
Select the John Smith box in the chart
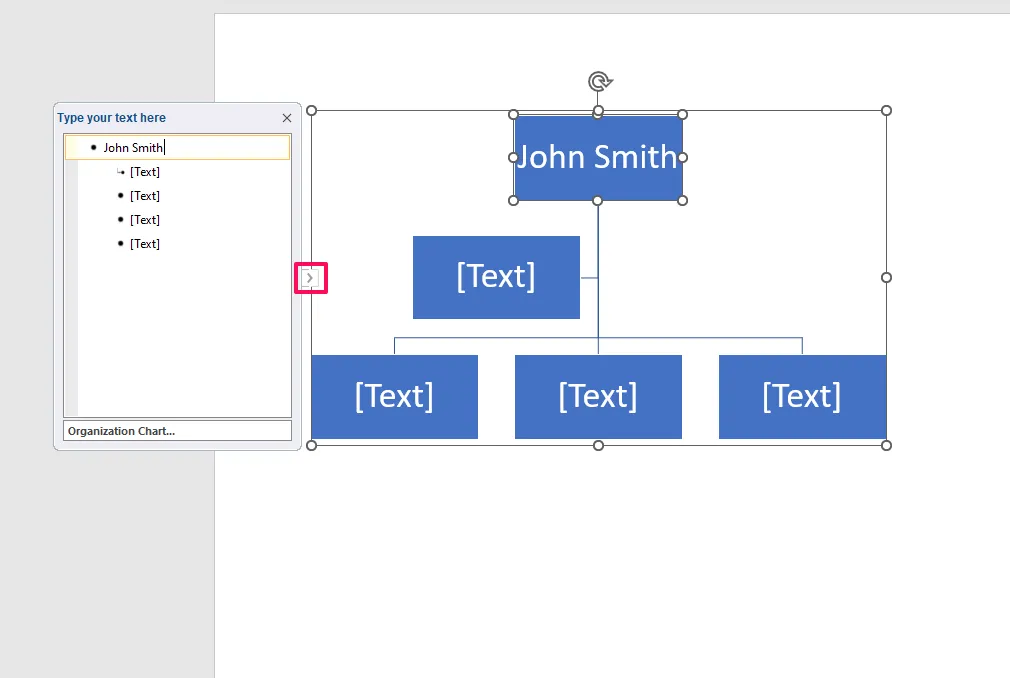[x=598, y=158]
